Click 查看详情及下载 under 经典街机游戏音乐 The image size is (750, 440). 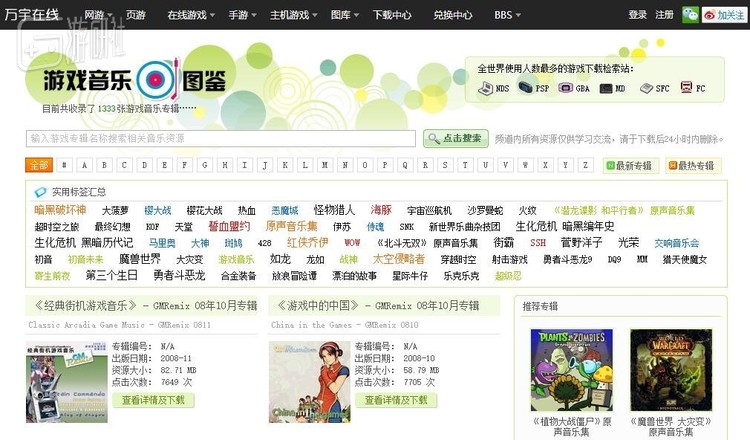(x=153, y=400)
